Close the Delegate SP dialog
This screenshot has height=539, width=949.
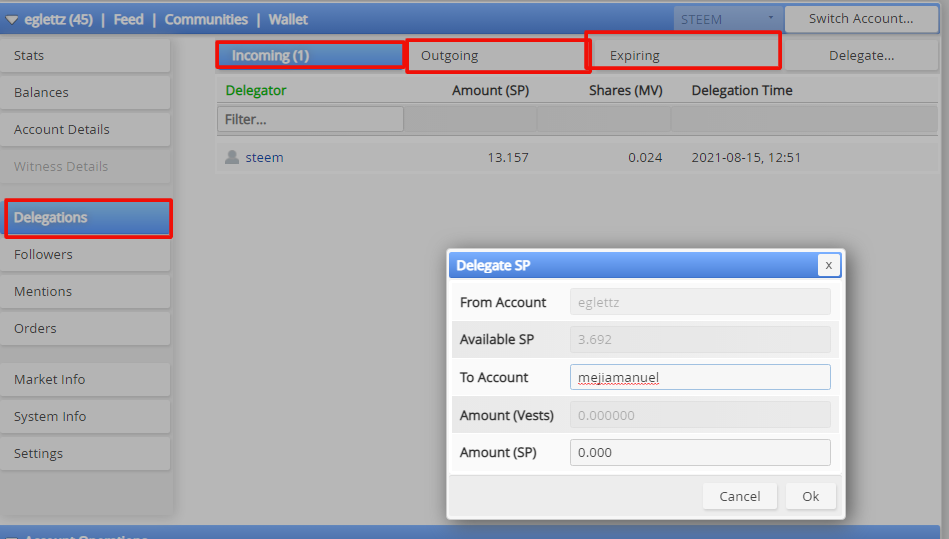point(829,265)
